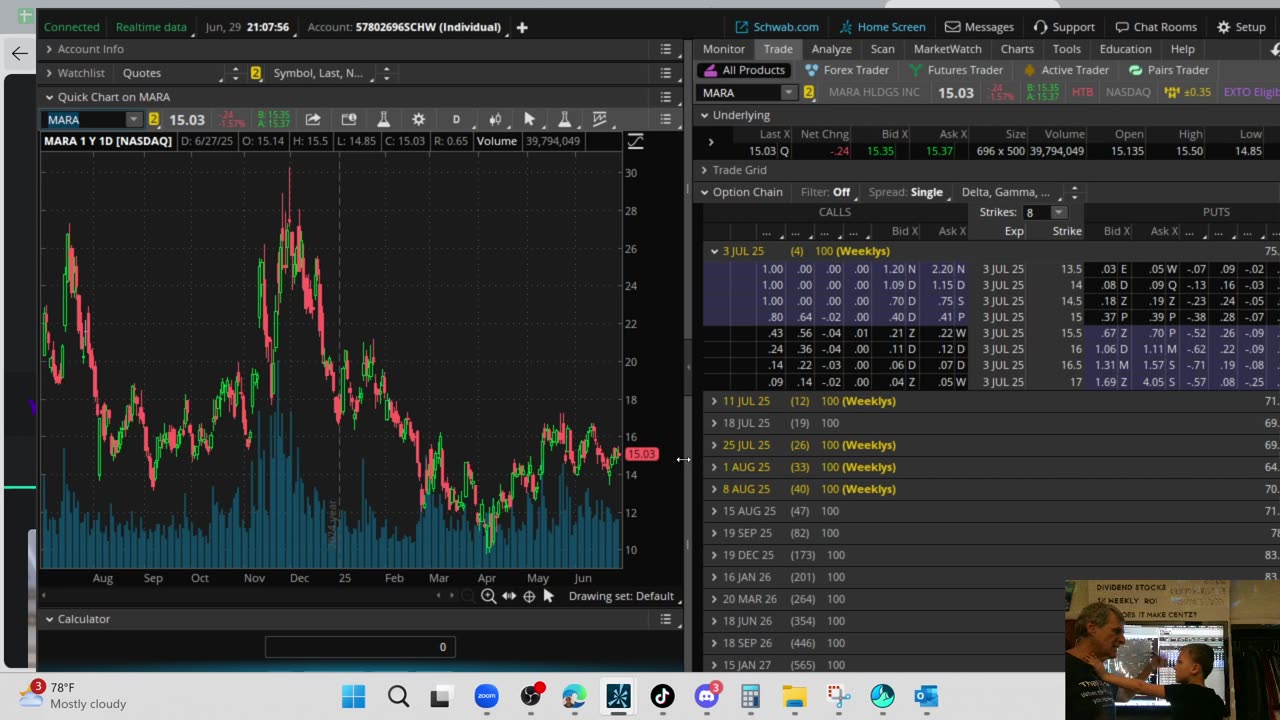This screenshot has width=1280, height=720.
Task: Expand the 19 SEP 25 expiration row
Action: point(714,533)
